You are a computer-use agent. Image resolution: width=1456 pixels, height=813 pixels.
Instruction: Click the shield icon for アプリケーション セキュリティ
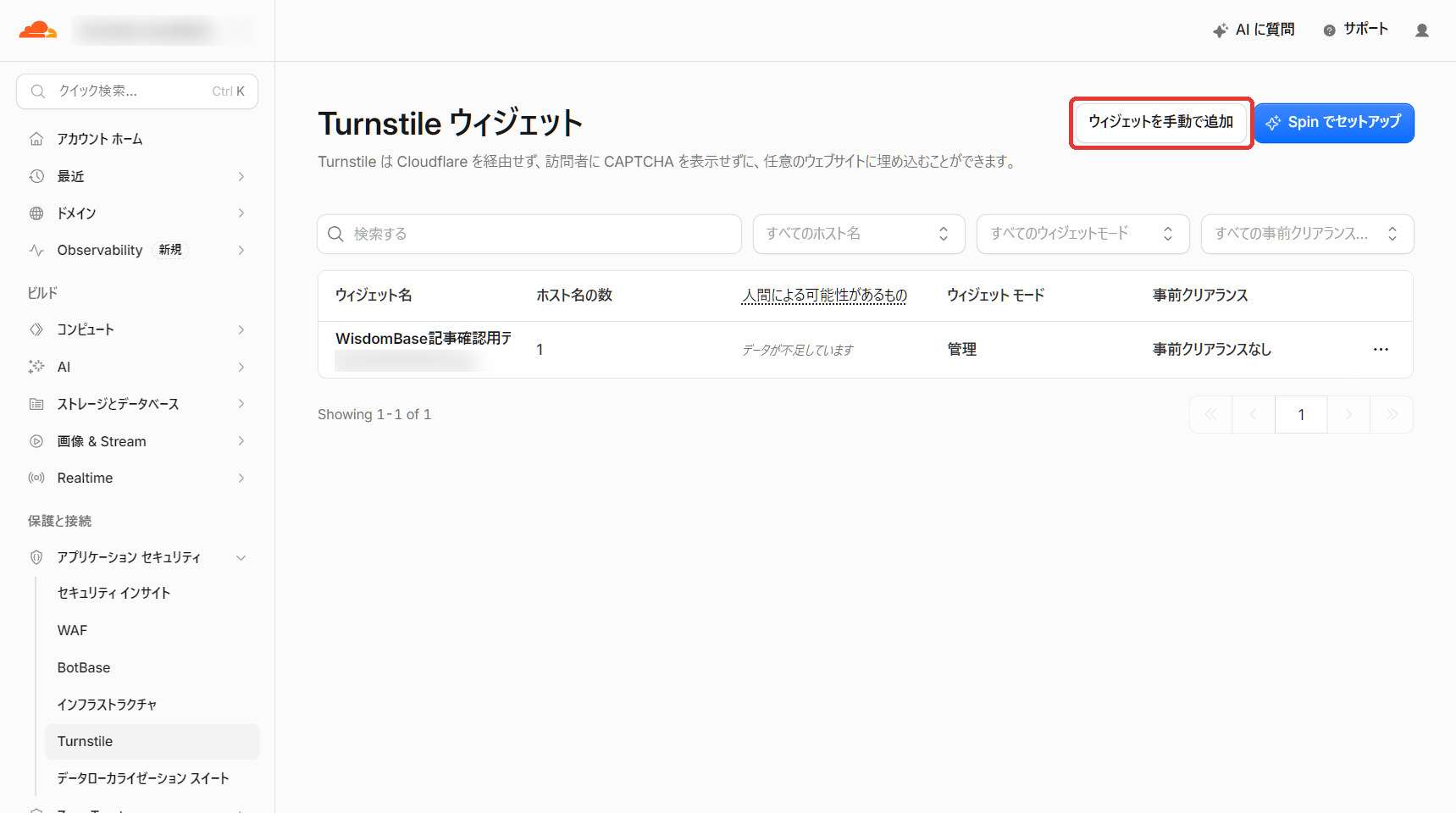point(36,557)
